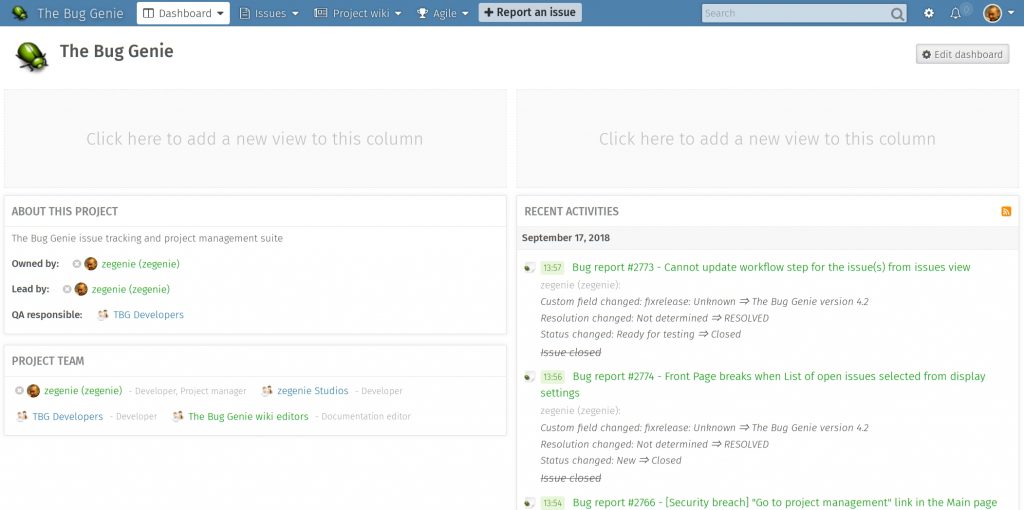Remove zegenie from the project team
The image size is (1024, 510).
19,391
